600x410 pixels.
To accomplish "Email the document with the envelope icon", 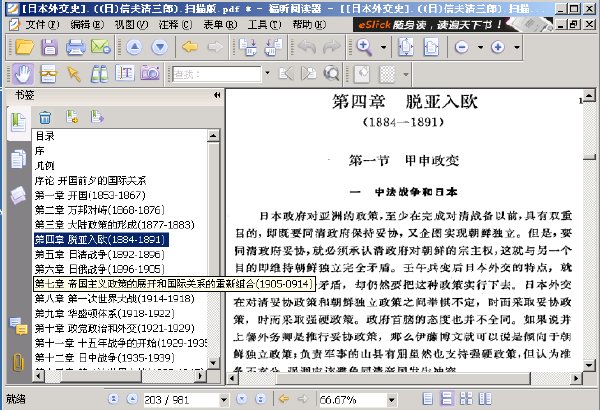I will tap(101, 47).
